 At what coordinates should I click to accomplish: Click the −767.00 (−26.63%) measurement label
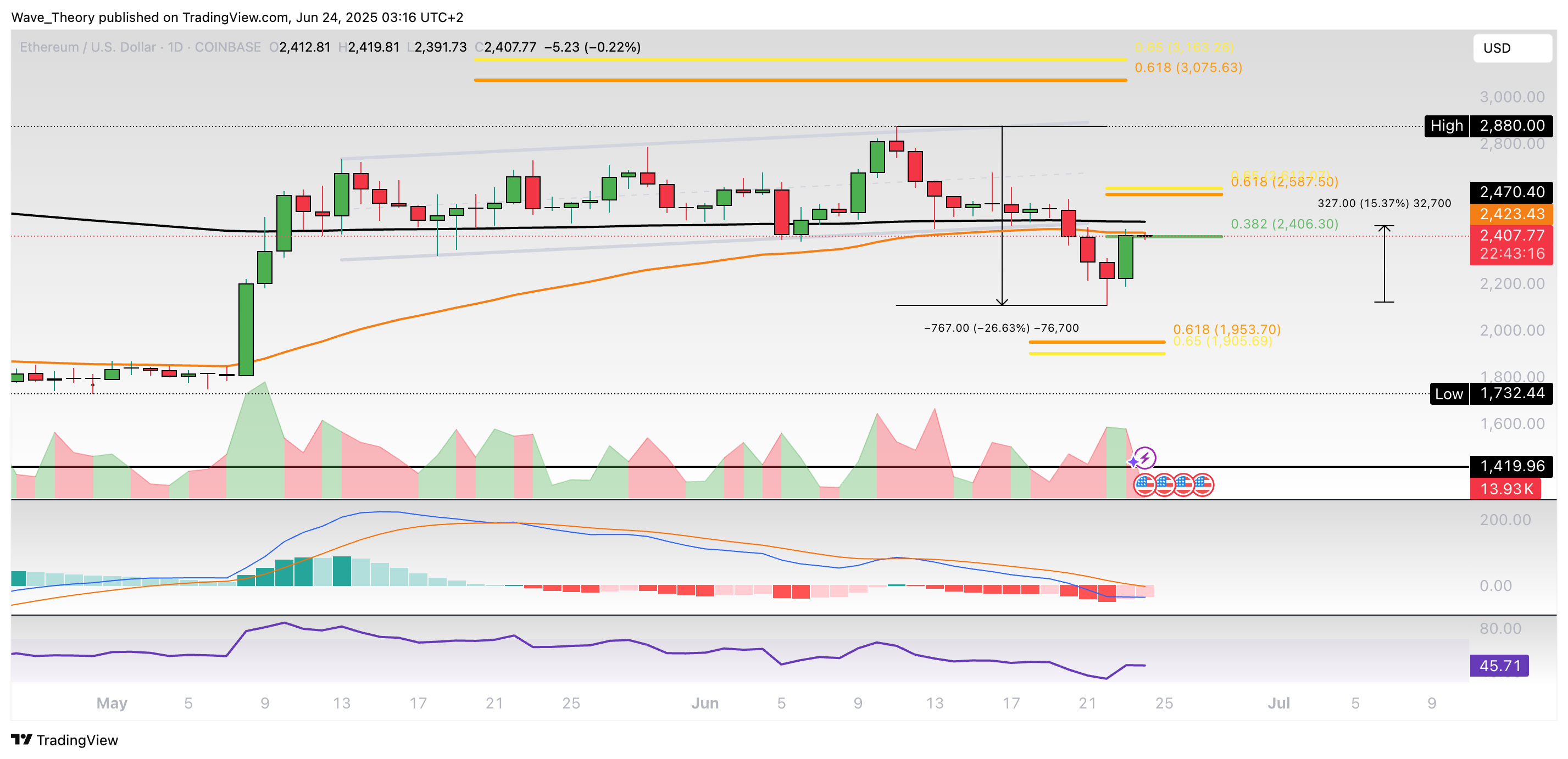click(1002, 328)
